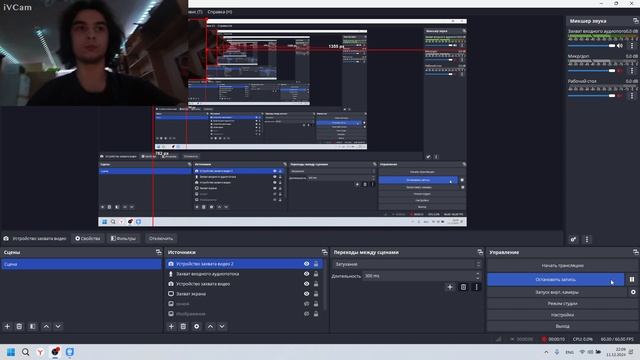This screenshot has height=360, width=640.
Task: Open the Затухание transition dropdown
Action: [x=407, y=264]
